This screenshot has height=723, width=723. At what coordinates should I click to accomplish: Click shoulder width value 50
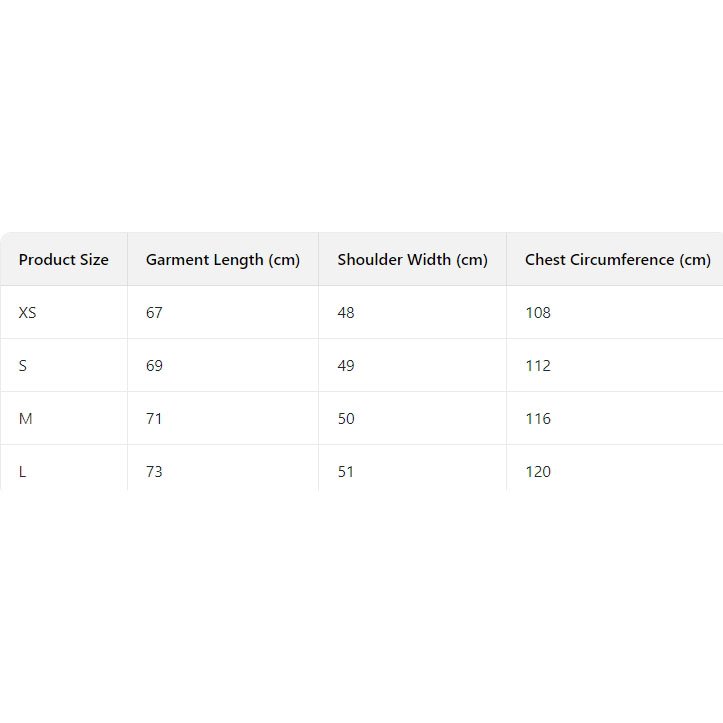coord(346,419)
